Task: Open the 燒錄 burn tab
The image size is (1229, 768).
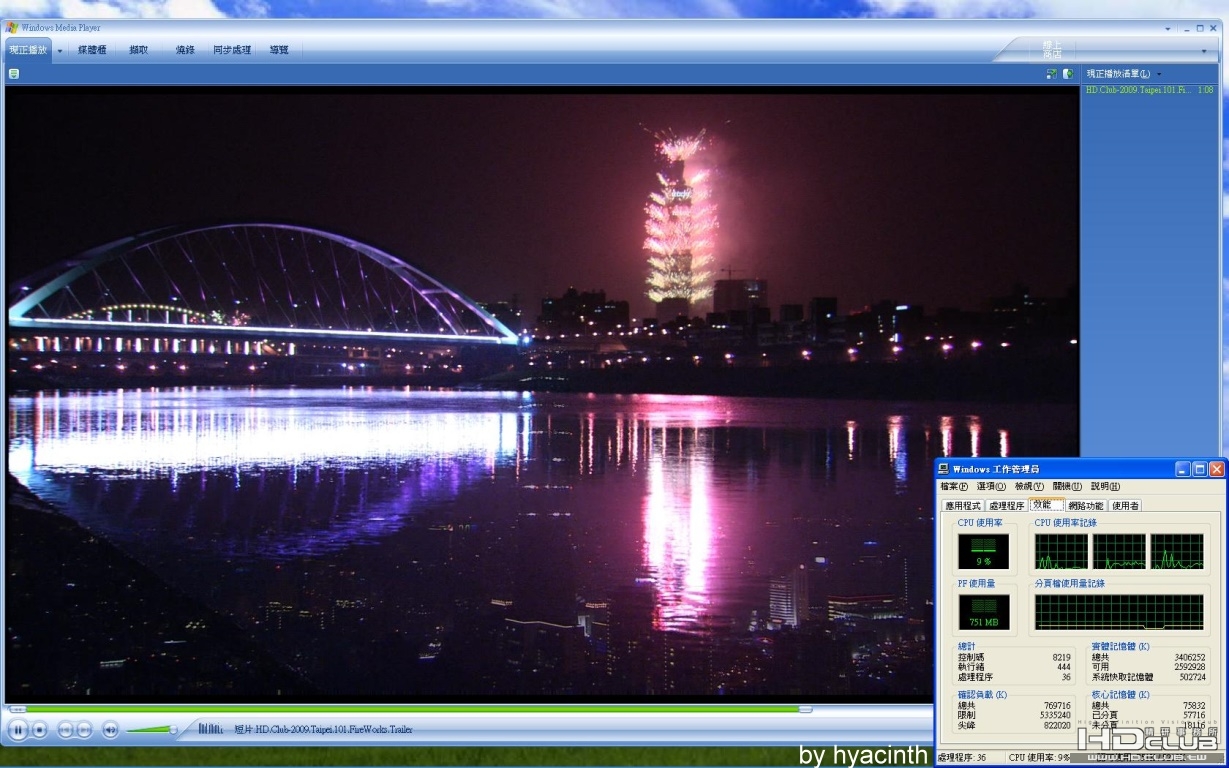Action: (x=185, y=49)
